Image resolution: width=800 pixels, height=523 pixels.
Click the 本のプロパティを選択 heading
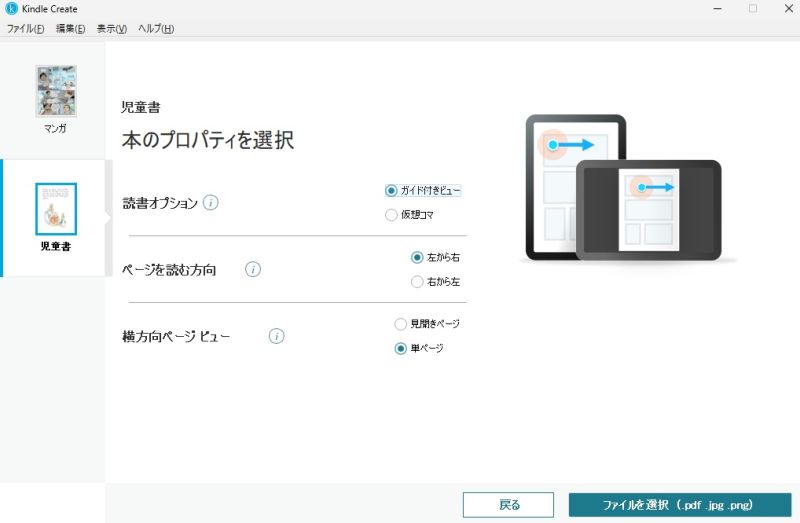pos(208,140)
